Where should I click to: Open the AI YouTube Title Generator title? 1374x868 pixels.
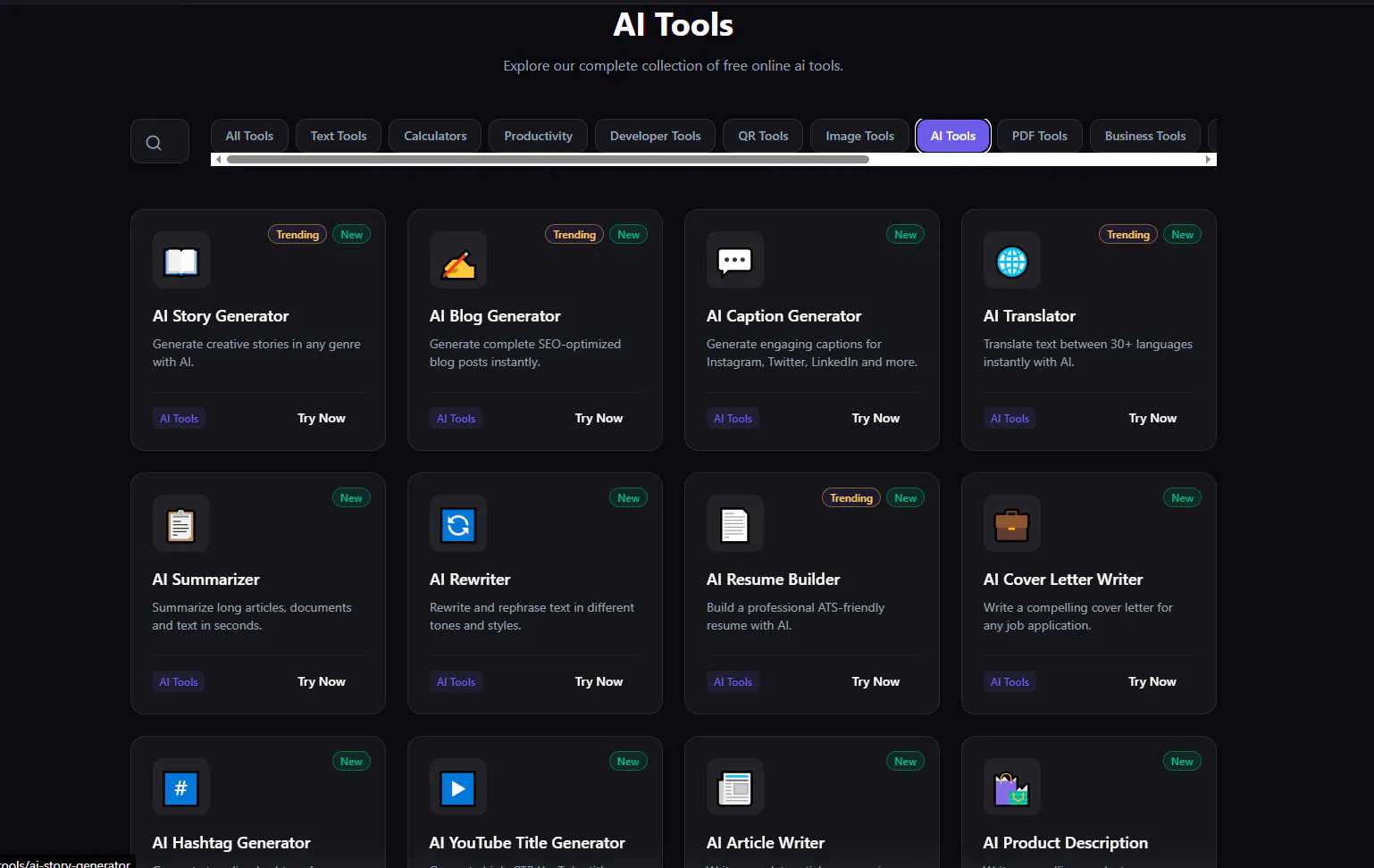pyautogui.click(x=527, y=843)
